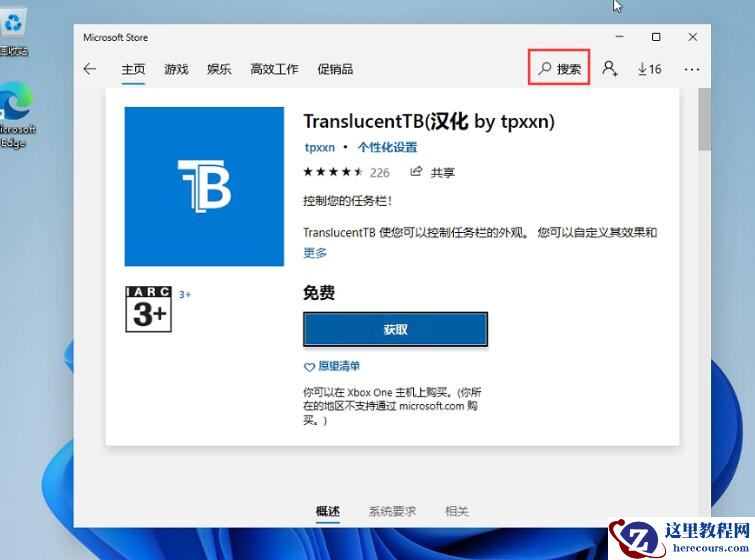Open the three-dot more menu
755x560 pixels.
click(692, 69)
